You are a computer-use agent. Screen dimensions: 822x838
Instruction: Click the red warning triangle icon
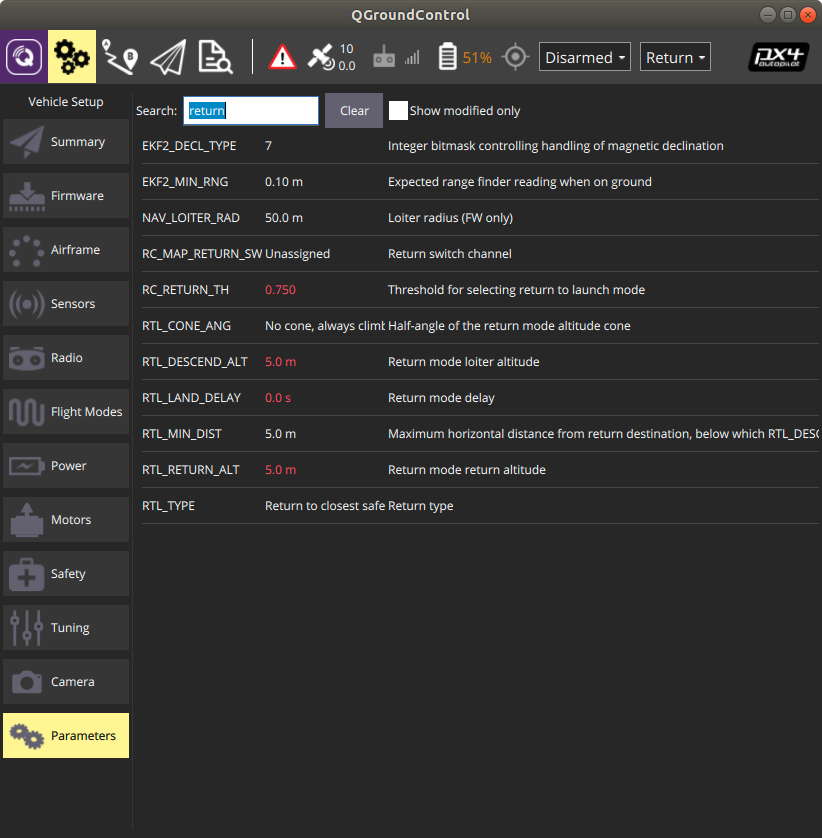282,57
